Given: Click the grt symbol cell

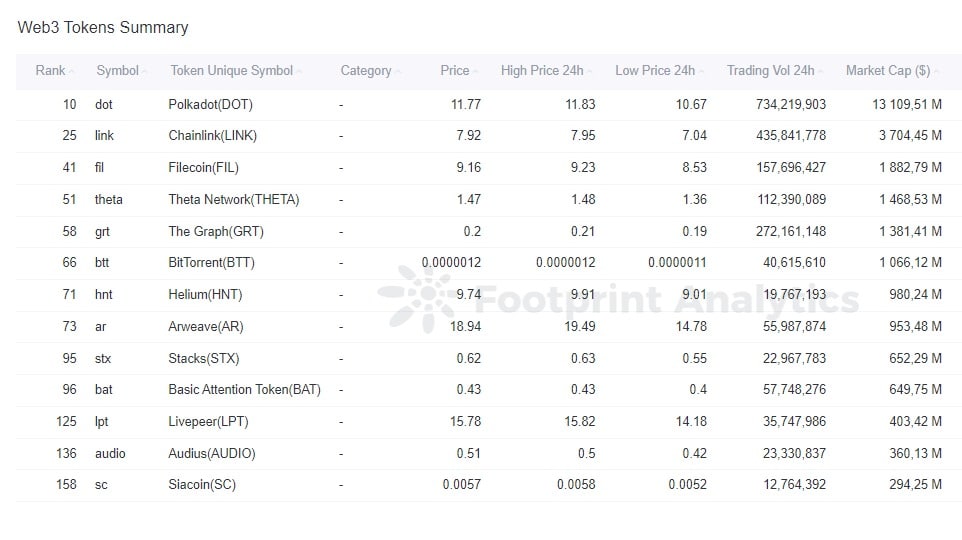Looking at the screenshot, I should click(x=102, y=231).
